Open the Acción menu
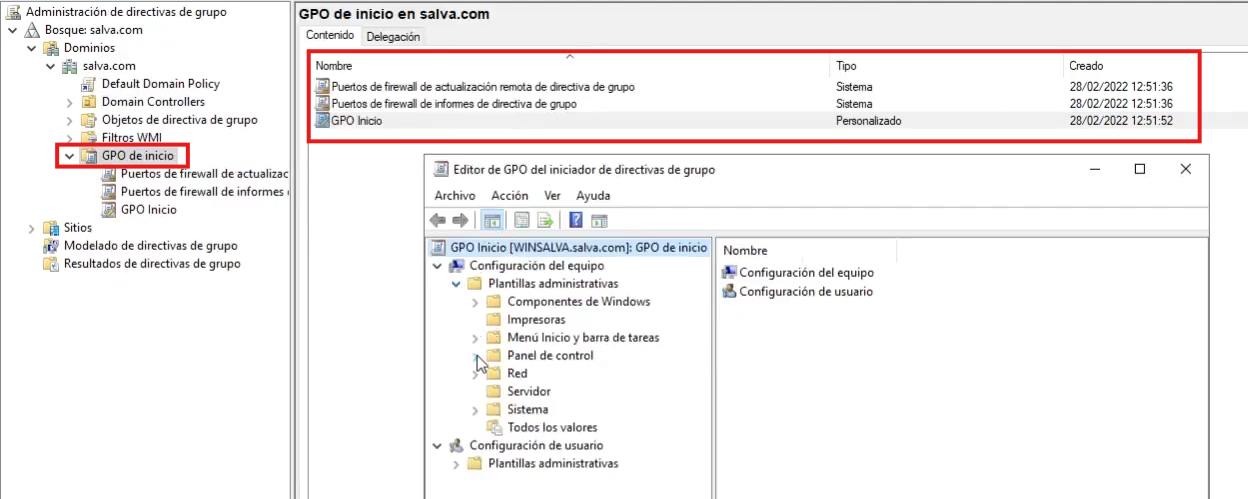 click(509, 196)
